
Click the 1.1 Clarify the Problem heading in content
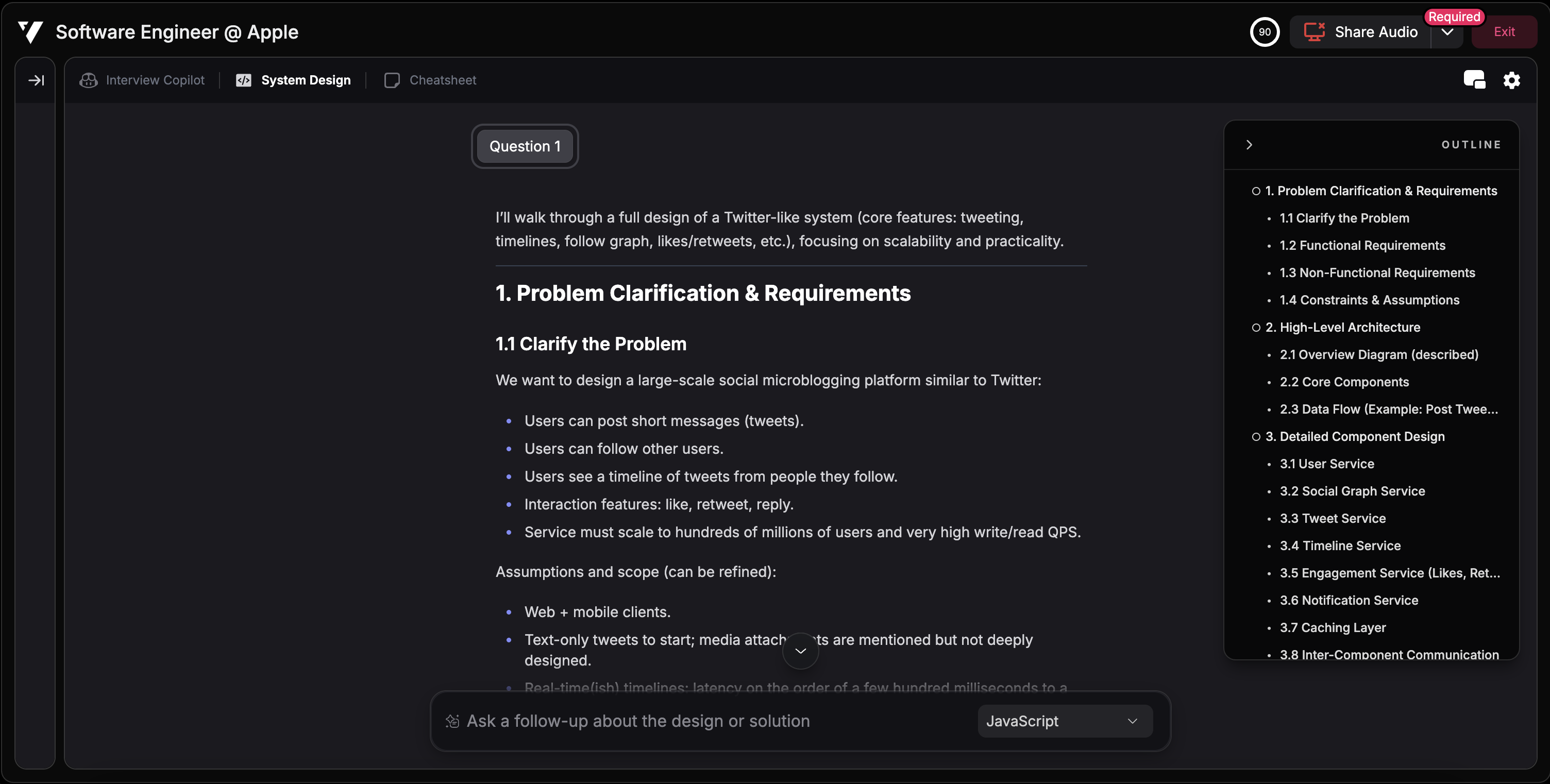(591, 344)
